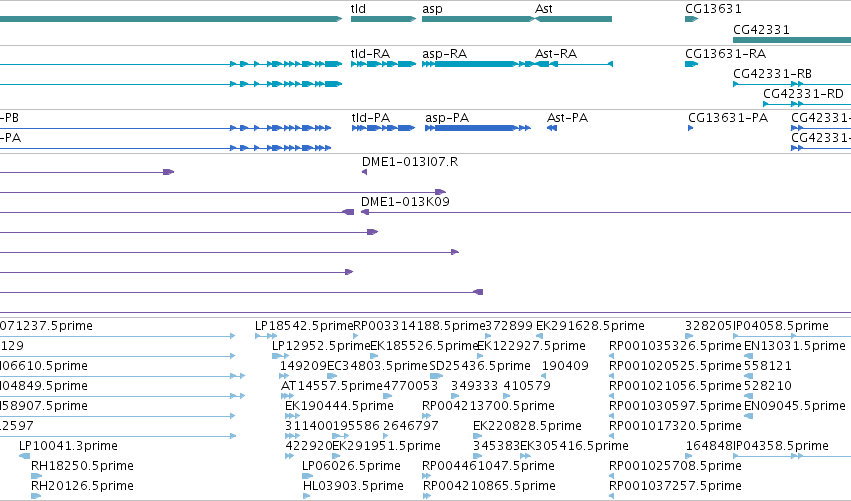Click the DME1-013K09 clone label
The height and width of the screenshot is (501, 851).
click(x=405, y=202)
